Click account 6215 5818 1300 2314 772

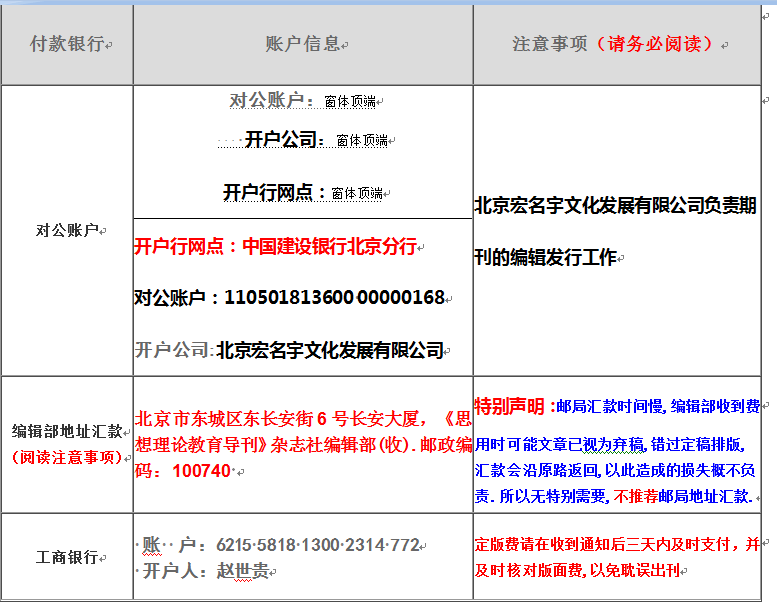318,545
